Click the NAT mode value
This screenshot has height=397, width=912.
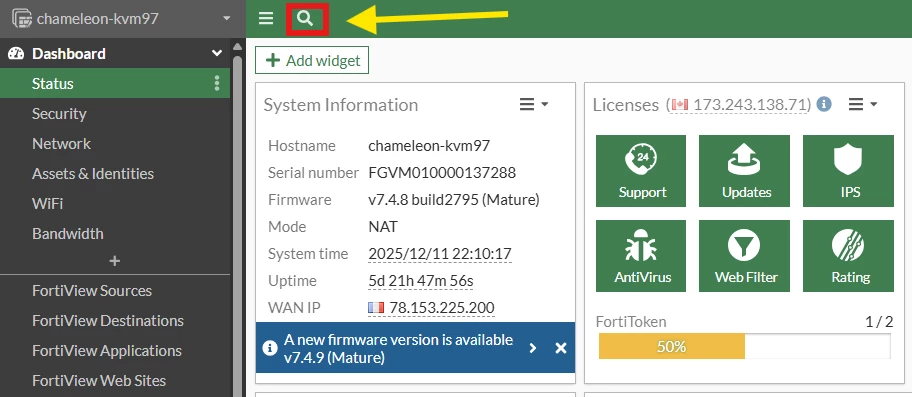[383, 227]
